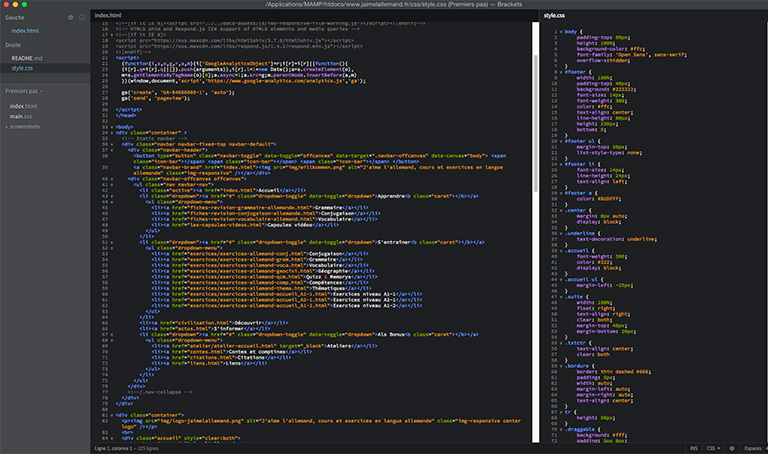Fold the .center rule in style.css

tap(561, 210)
